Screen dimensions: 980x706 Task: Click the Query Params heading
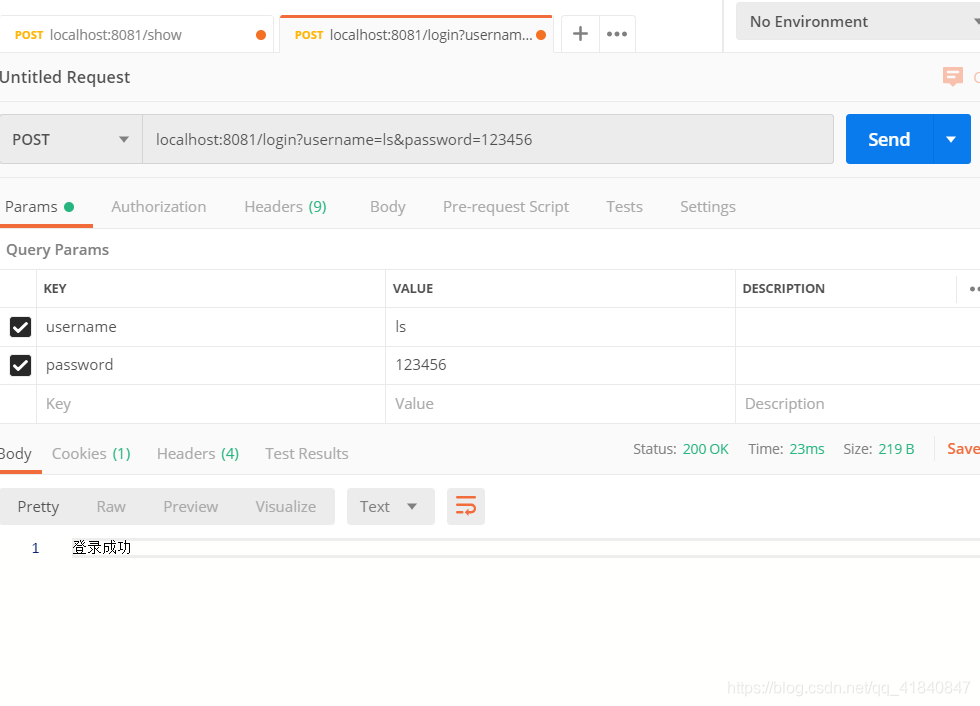click(x=58, y=250)
